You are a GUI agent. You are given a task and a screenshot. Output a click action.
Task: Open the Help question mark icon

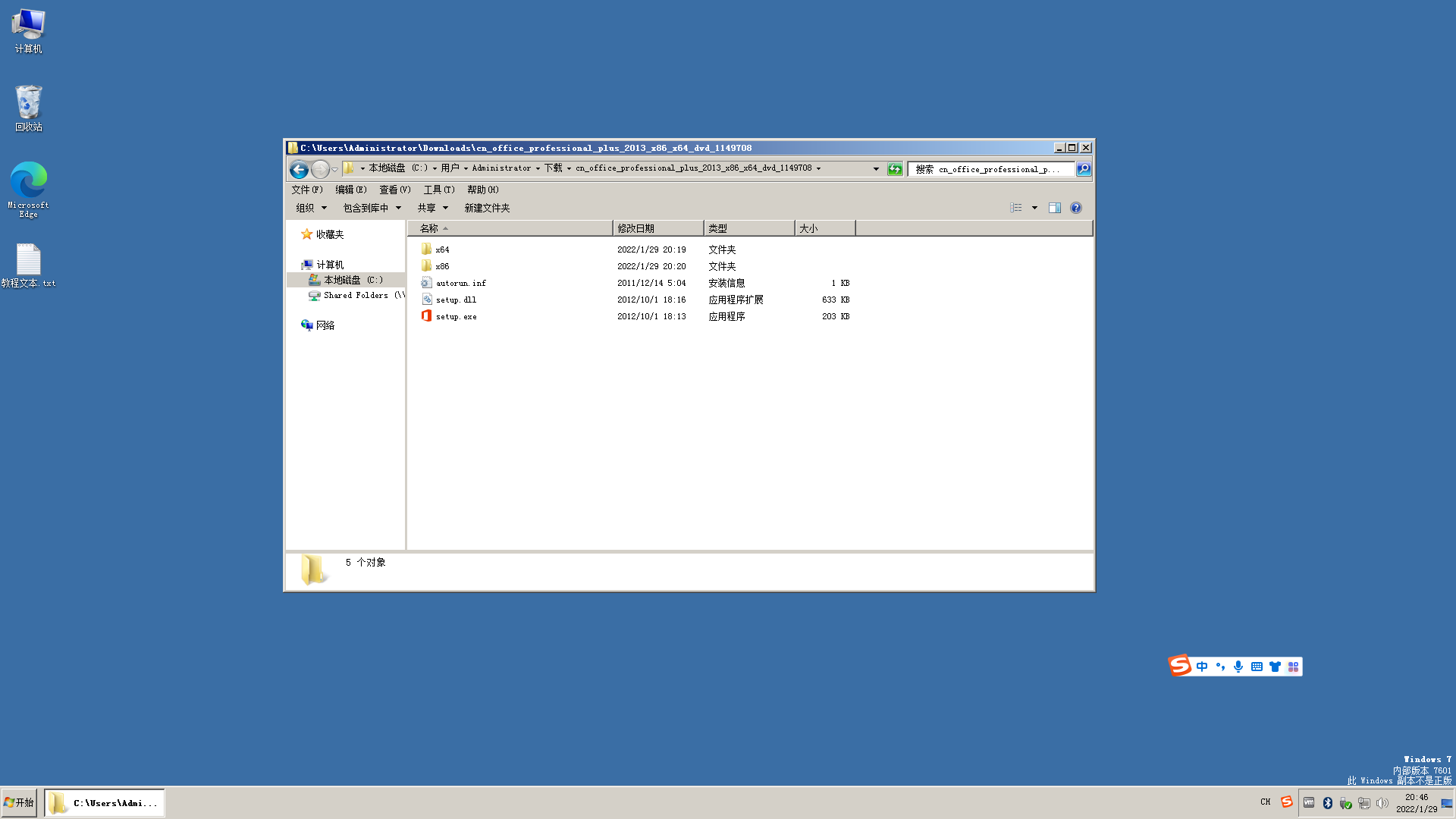click(x=1076, y=208)
